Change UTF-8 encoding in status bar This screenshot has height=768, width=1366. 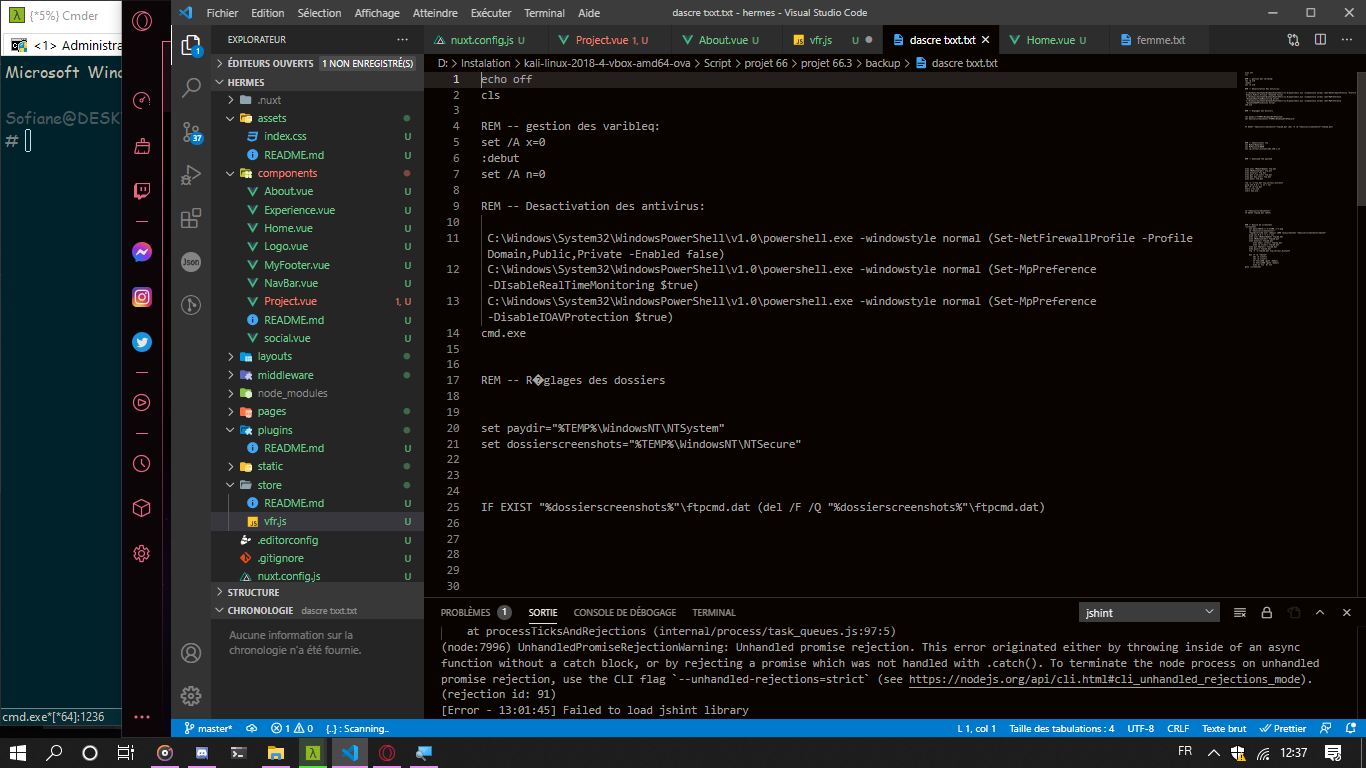[x=1140, y=728]
